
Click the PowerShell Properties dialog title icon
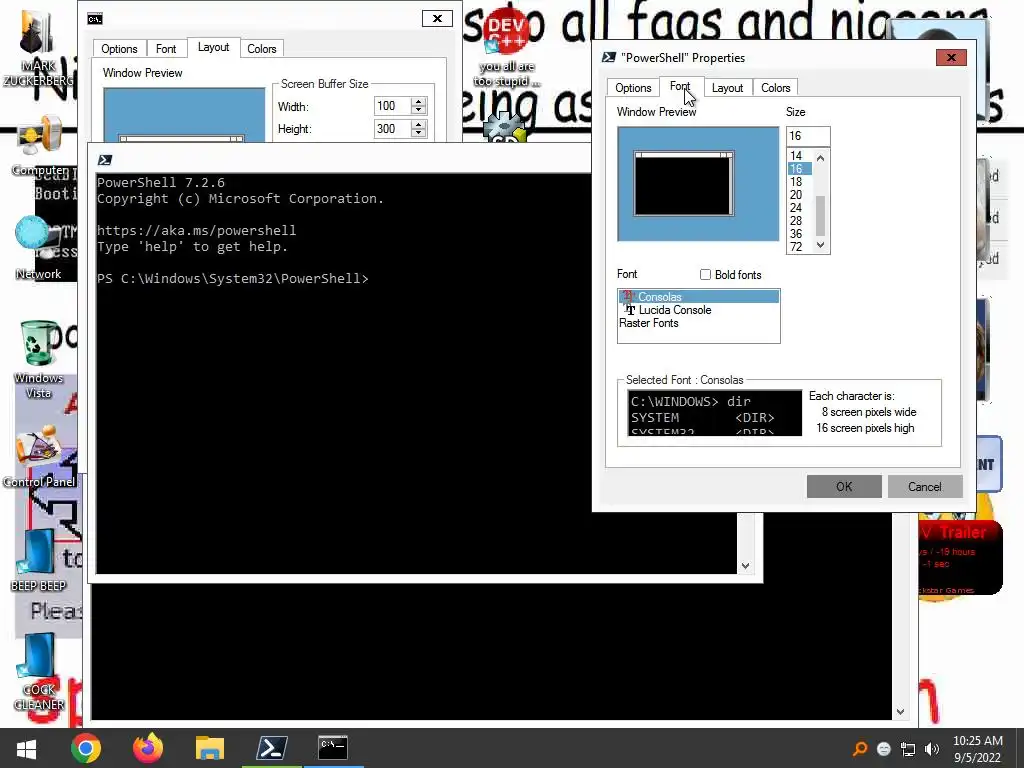pos(609,57)
